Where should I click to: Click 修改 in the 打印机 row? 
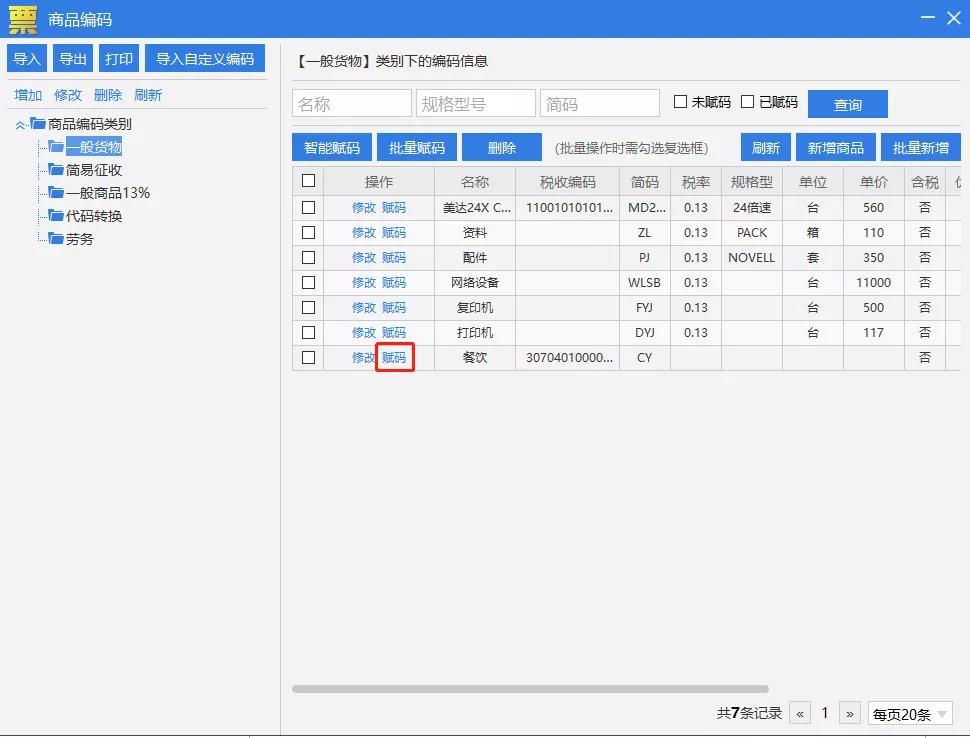(x=364, y=333)
